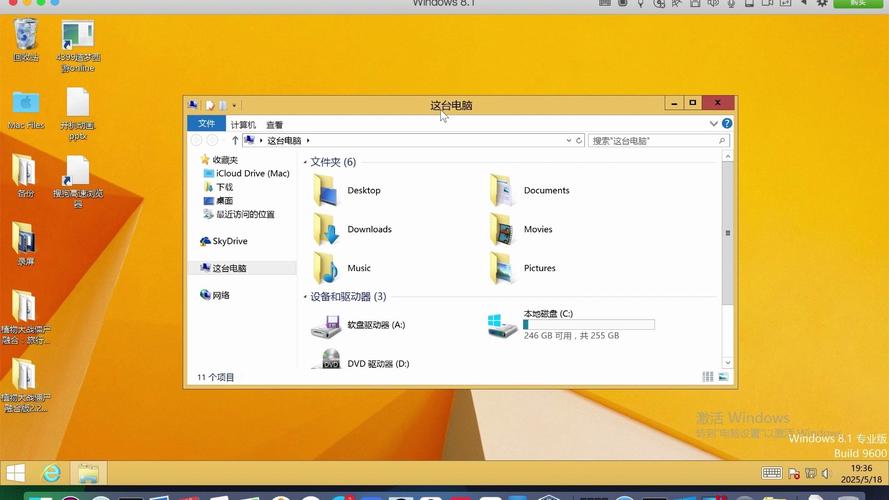
Task: Open the 查看 ribbon tab
Action: tap(274, 125)
